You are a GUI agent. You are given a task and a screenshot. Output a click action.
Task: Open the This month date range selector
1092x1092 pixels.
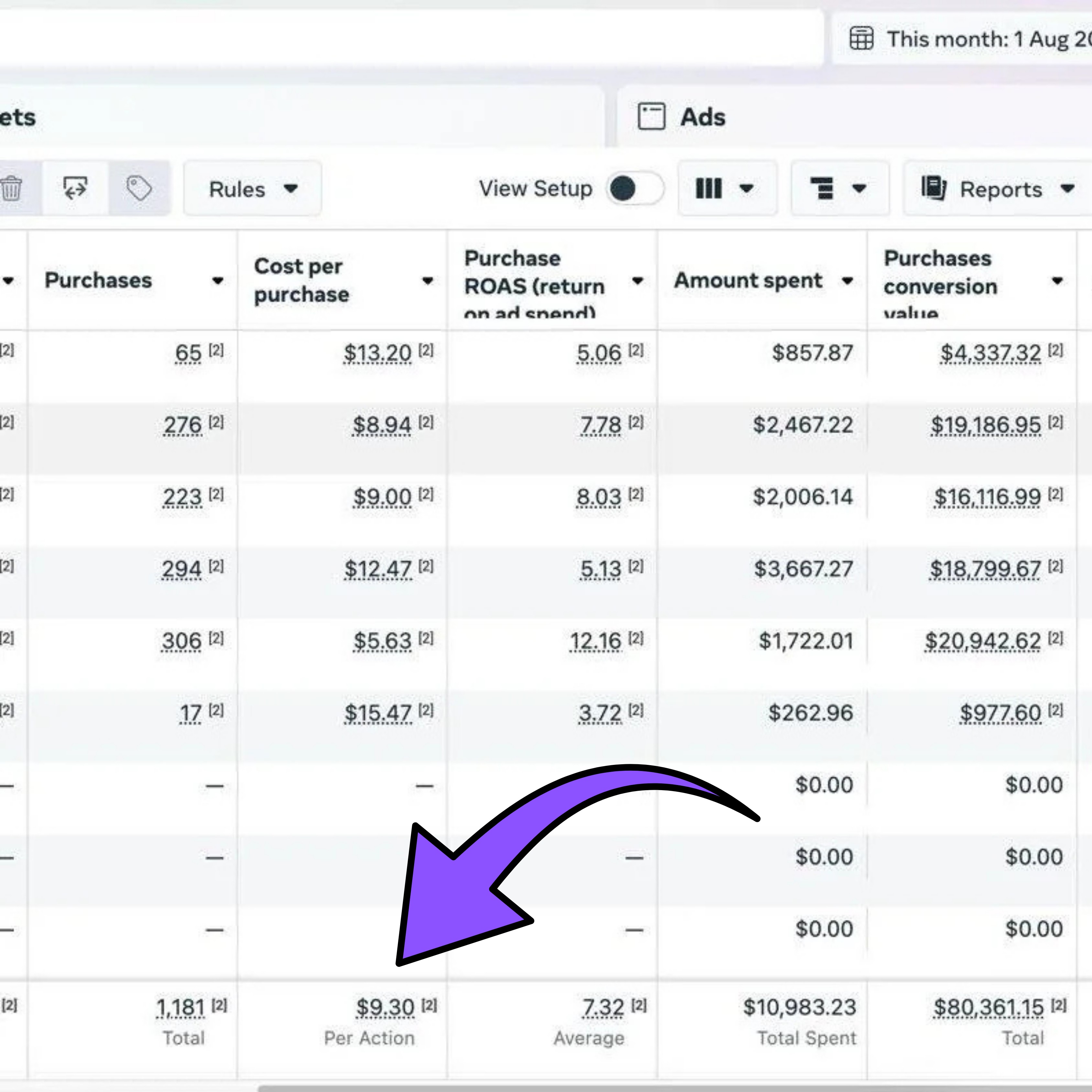tap(963, 39)
